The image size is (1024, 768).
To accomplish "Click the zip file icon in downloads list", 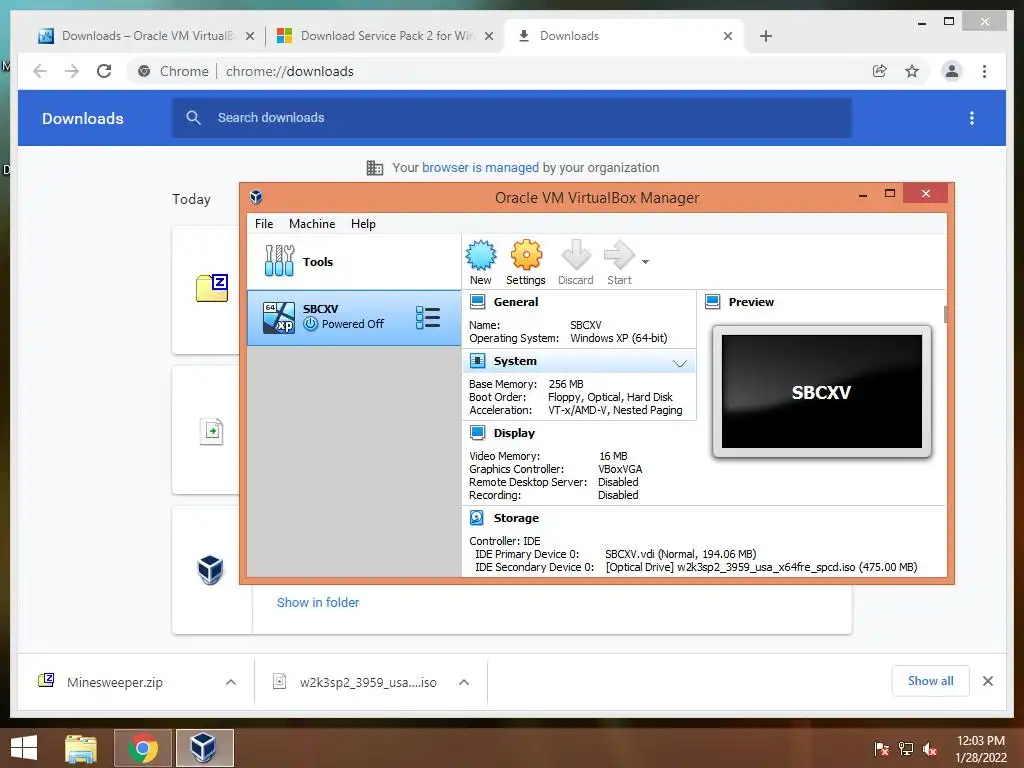I will point(212,288).
